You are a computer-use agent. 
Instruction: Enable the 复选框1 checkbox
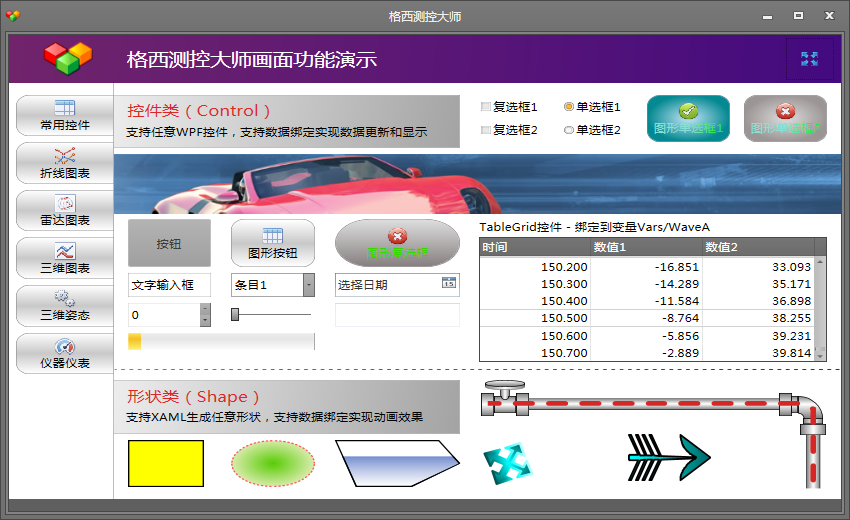point(486,107)
